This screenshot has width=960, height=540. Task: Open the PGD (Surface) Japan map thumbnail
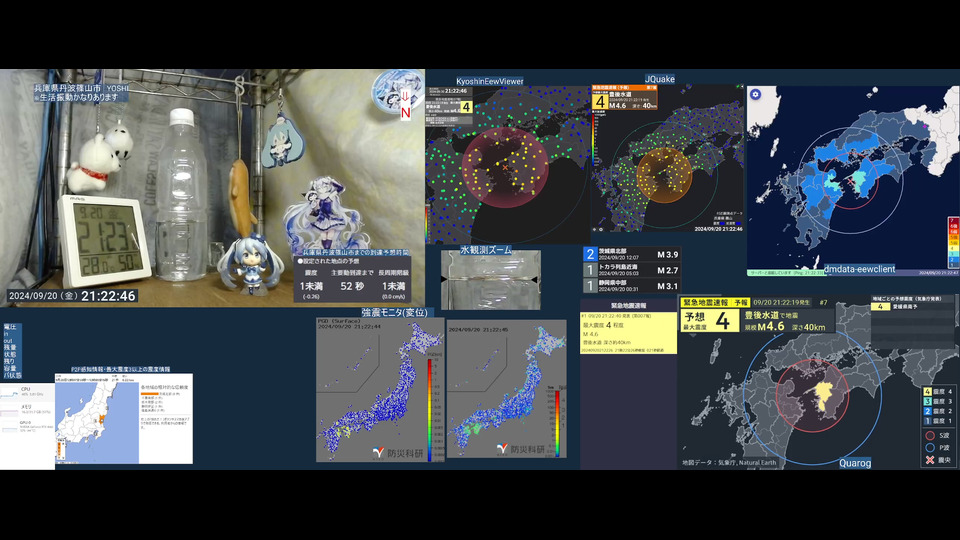click(380, 389)
